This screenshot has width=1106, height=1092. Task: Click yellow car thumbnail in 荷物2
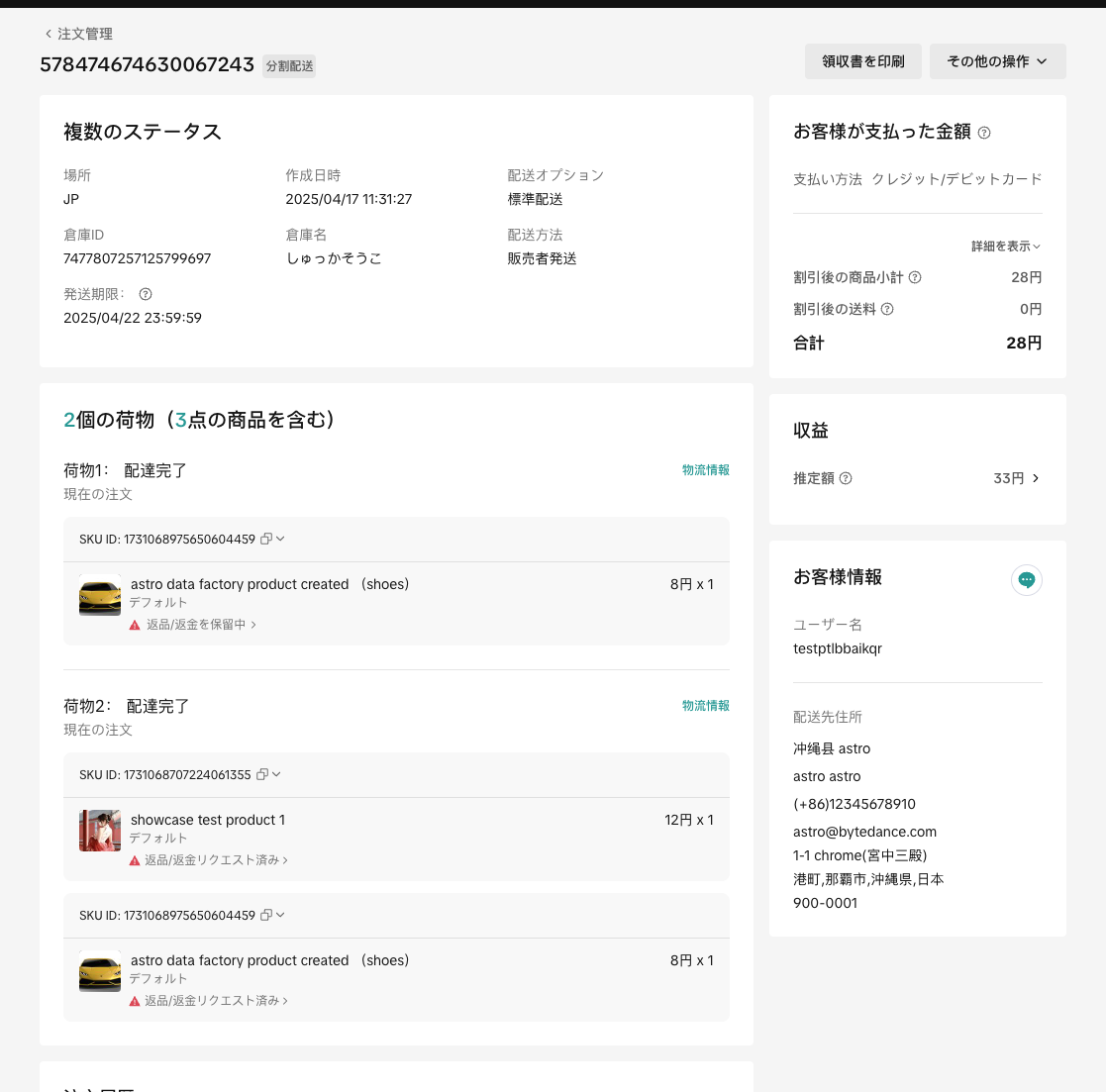tap(99, 970)
